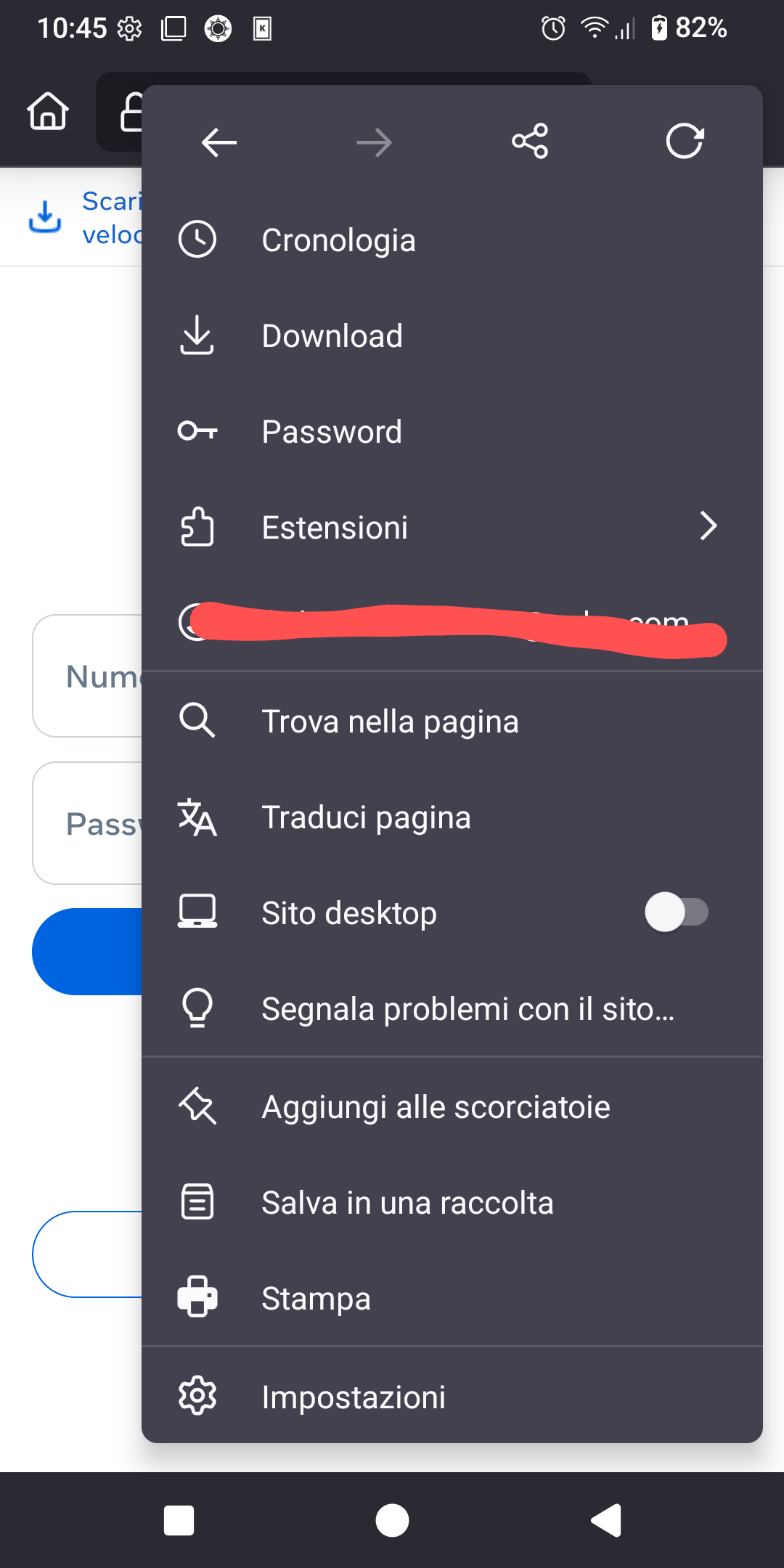
Task: Choose Trova nella pagina
Action: (x=390, y=722)
